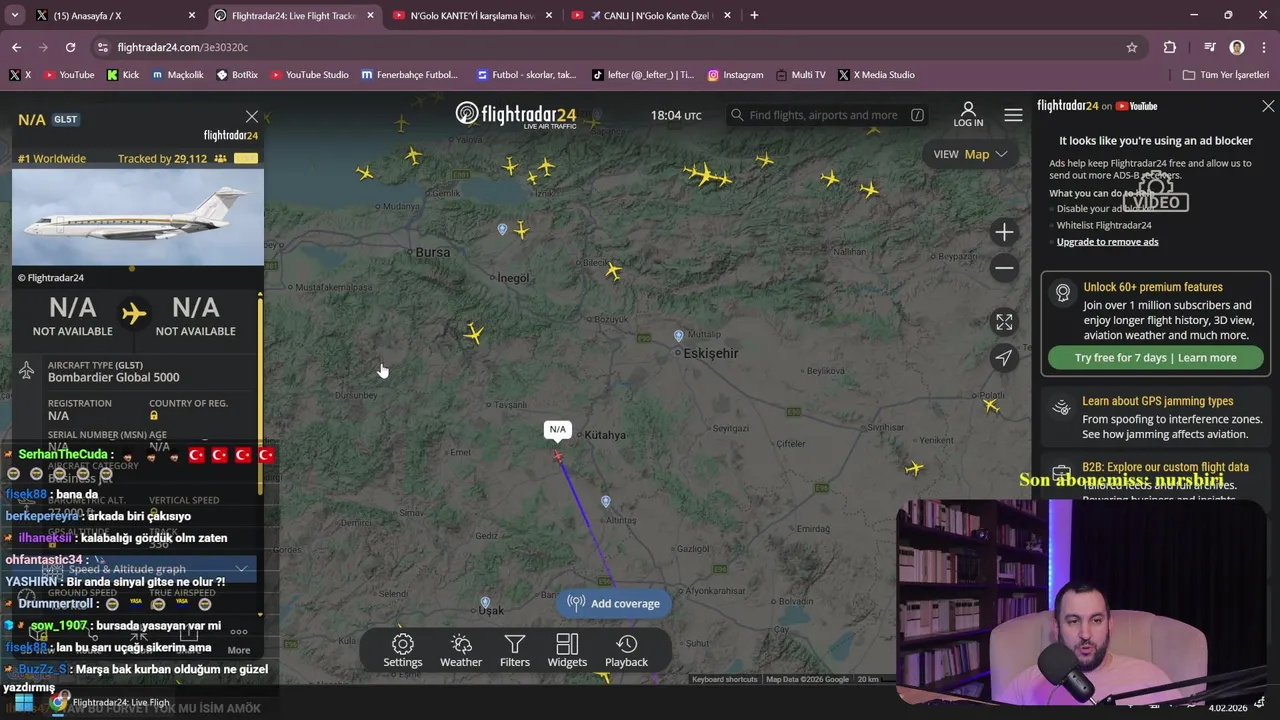Image resolution: width=1280 pixels, height=720 pixels.
Task: Enter full screen map mode
Action: [x=1004, y=322]
